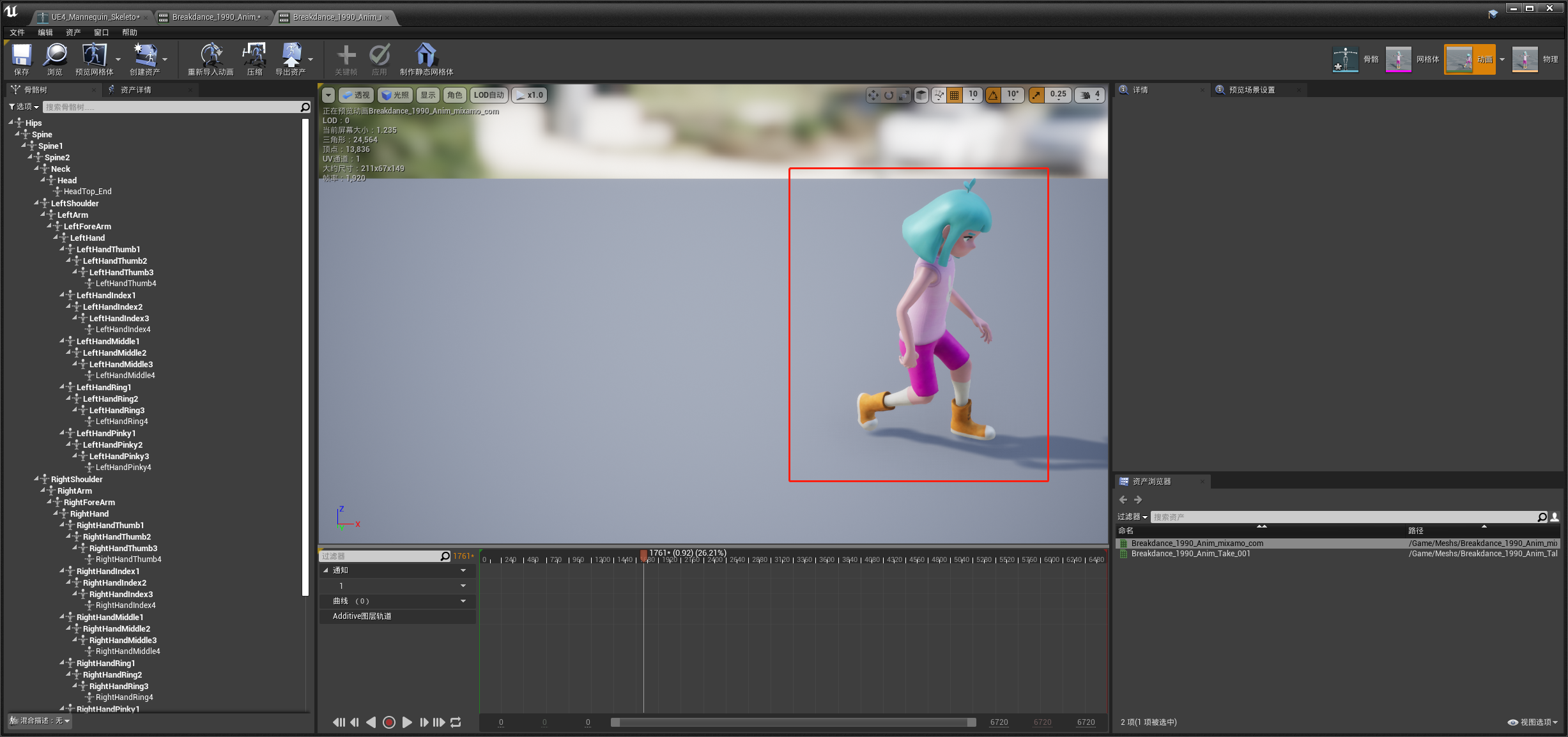Open camera speed dropdown showing 4
Image resolution: width=1568 pixels, height=737 pixels.
click(x=1090, y=95)
